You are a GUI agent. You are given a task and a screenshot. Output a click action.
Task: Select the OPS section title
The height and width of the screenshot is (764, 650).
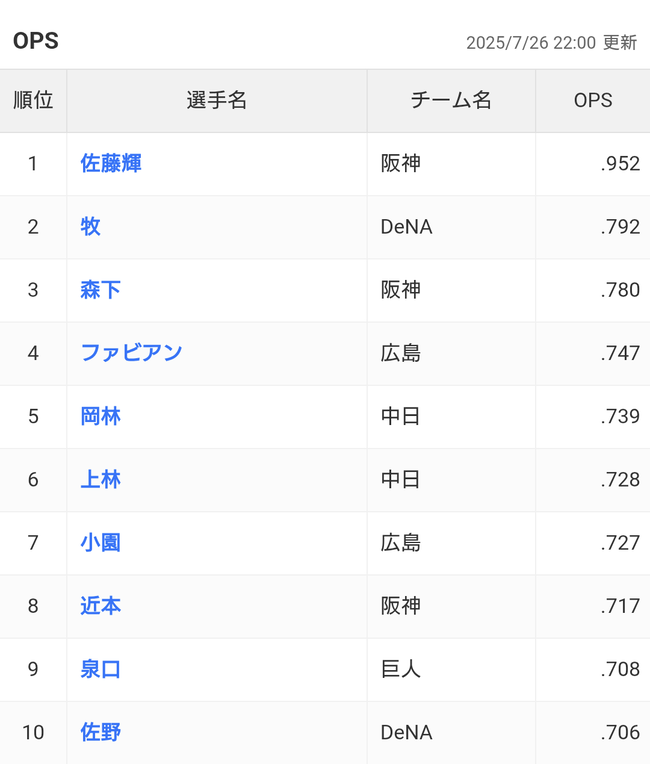(x=36, y=41)
